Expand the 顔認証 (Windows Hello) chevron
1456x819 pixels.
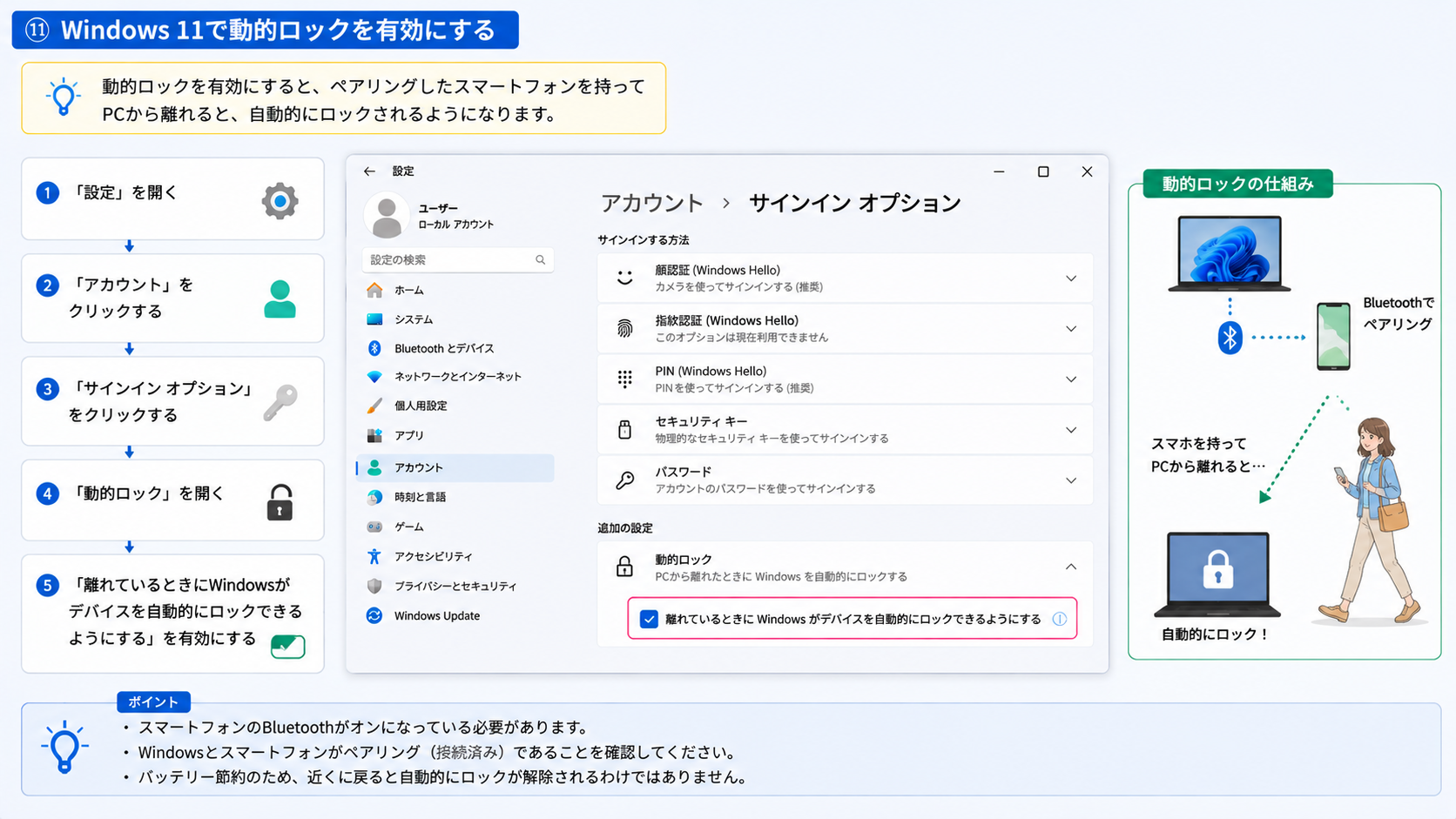tap(1071, 279)
